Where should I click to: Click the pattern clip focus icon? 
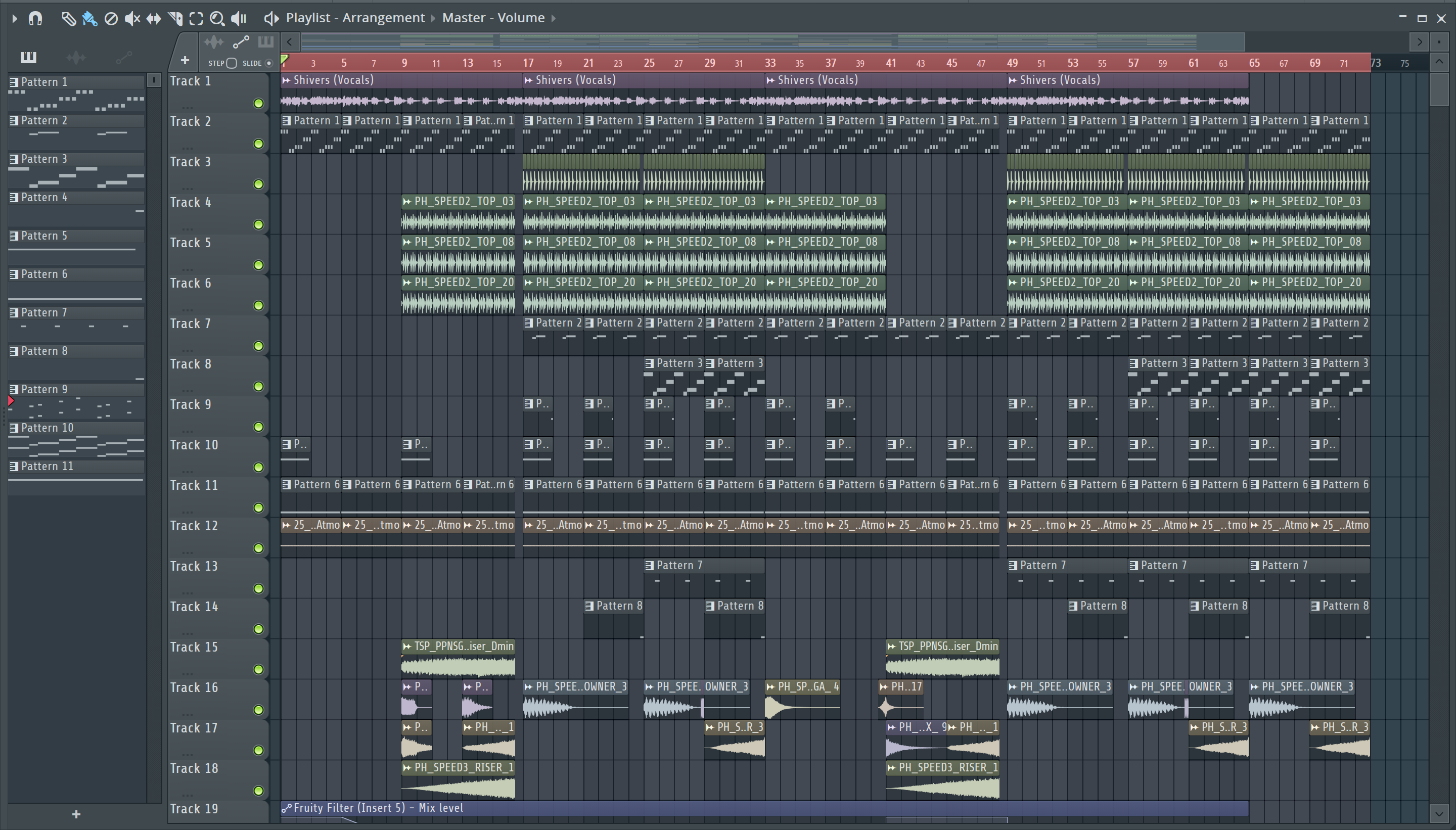point(265,41)
